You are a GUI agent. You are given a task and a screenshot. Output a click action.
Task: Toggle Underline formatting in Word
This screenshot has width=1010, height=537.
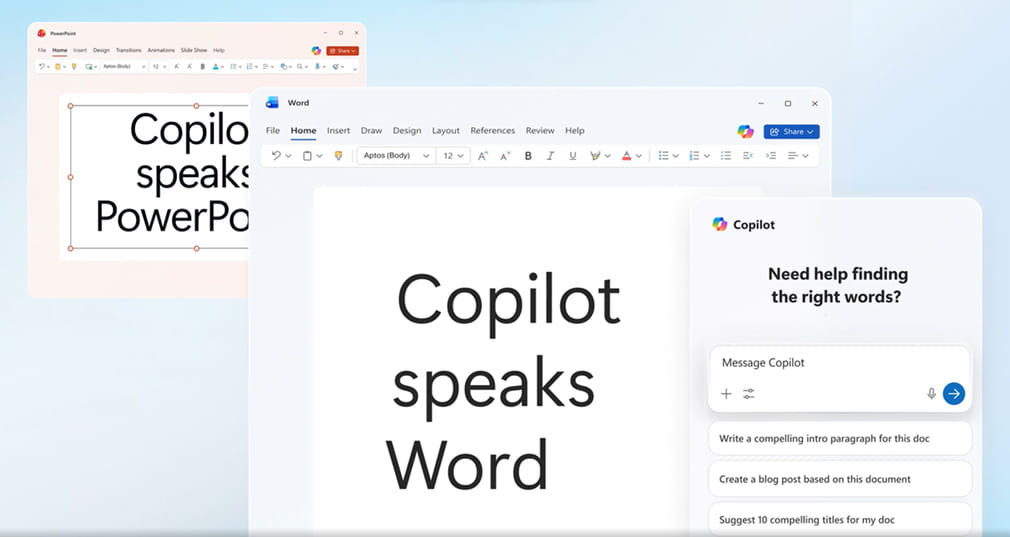(572, 156)
